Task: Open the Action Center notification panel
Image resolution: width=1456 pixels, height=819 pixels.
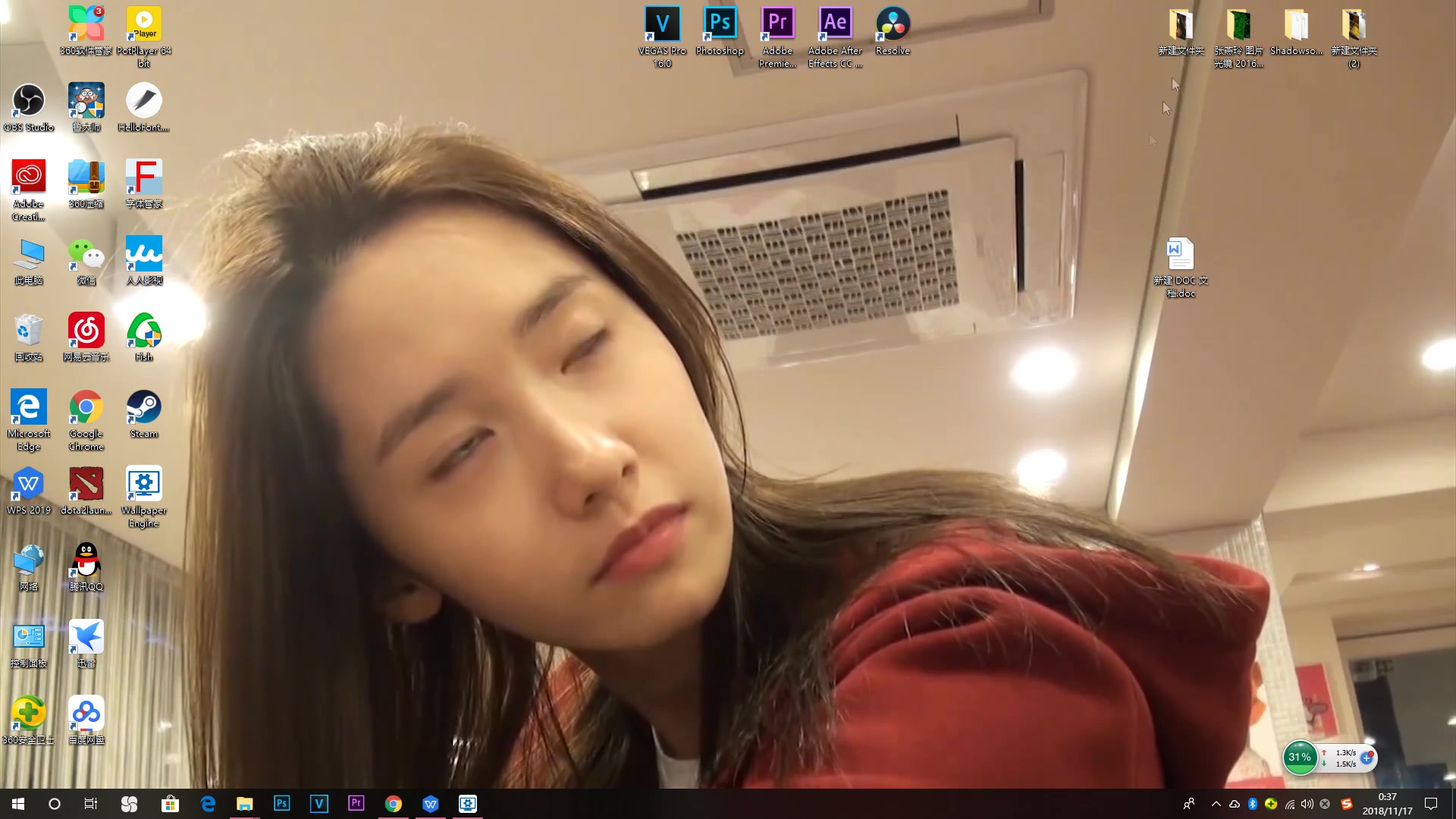Action: [1431, 803]
